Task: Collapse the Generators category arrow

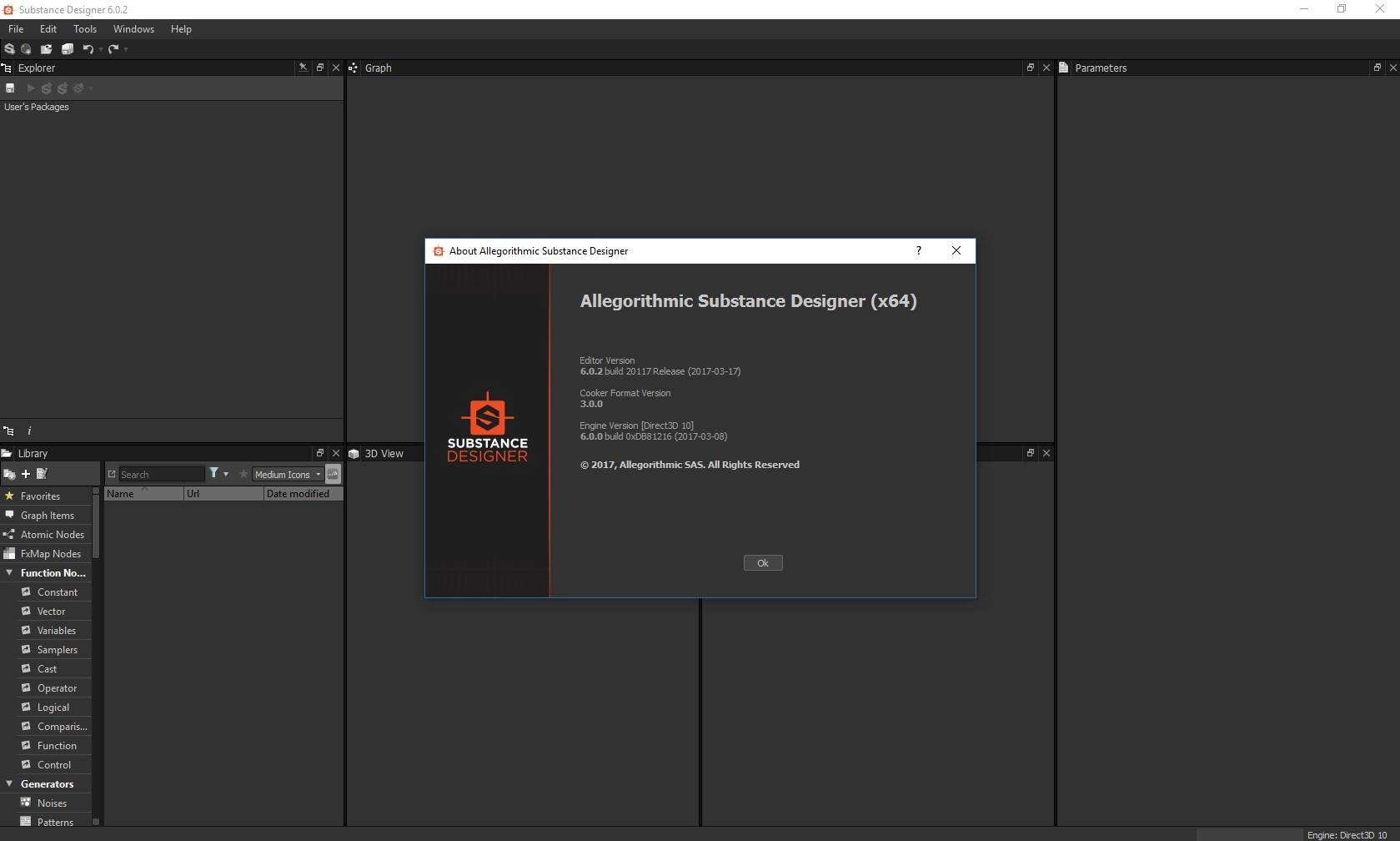Action: [9, 783]
